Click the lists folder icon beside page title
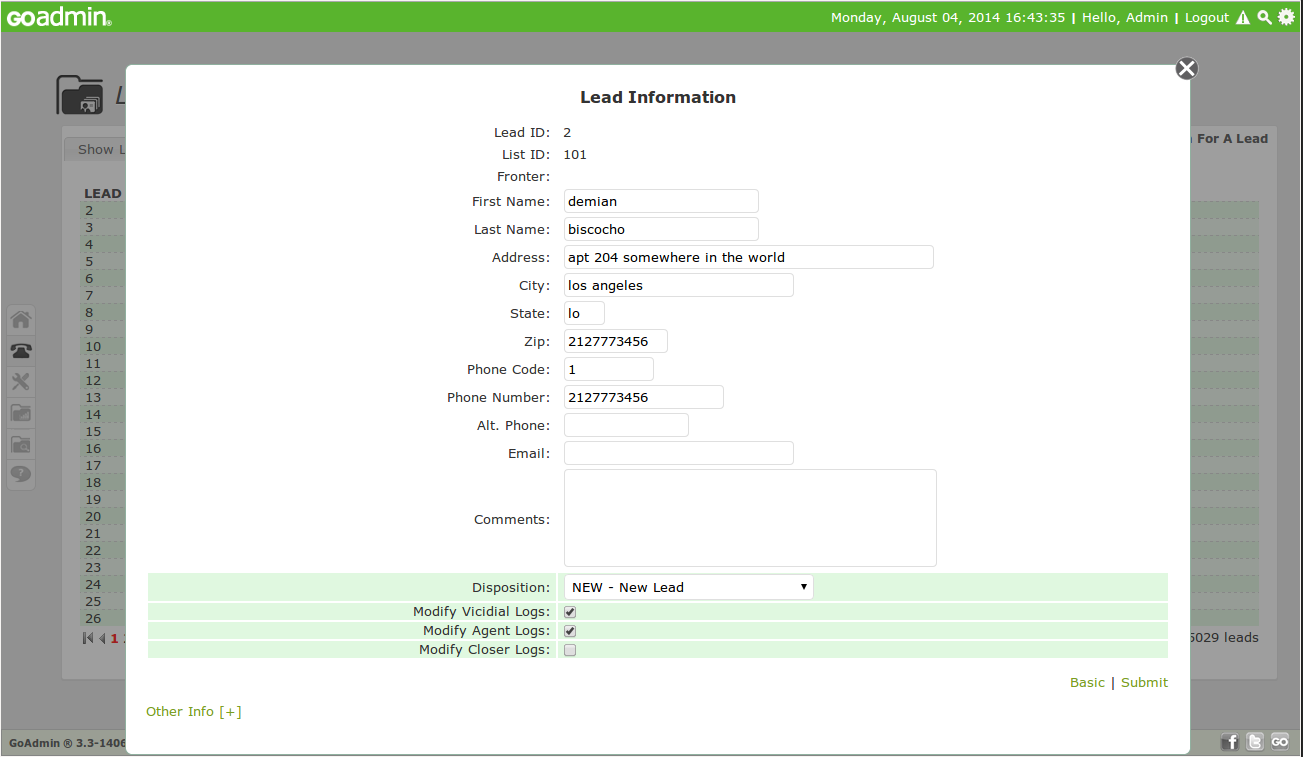This screenshot has width=1303, height=757. [80, 95]
